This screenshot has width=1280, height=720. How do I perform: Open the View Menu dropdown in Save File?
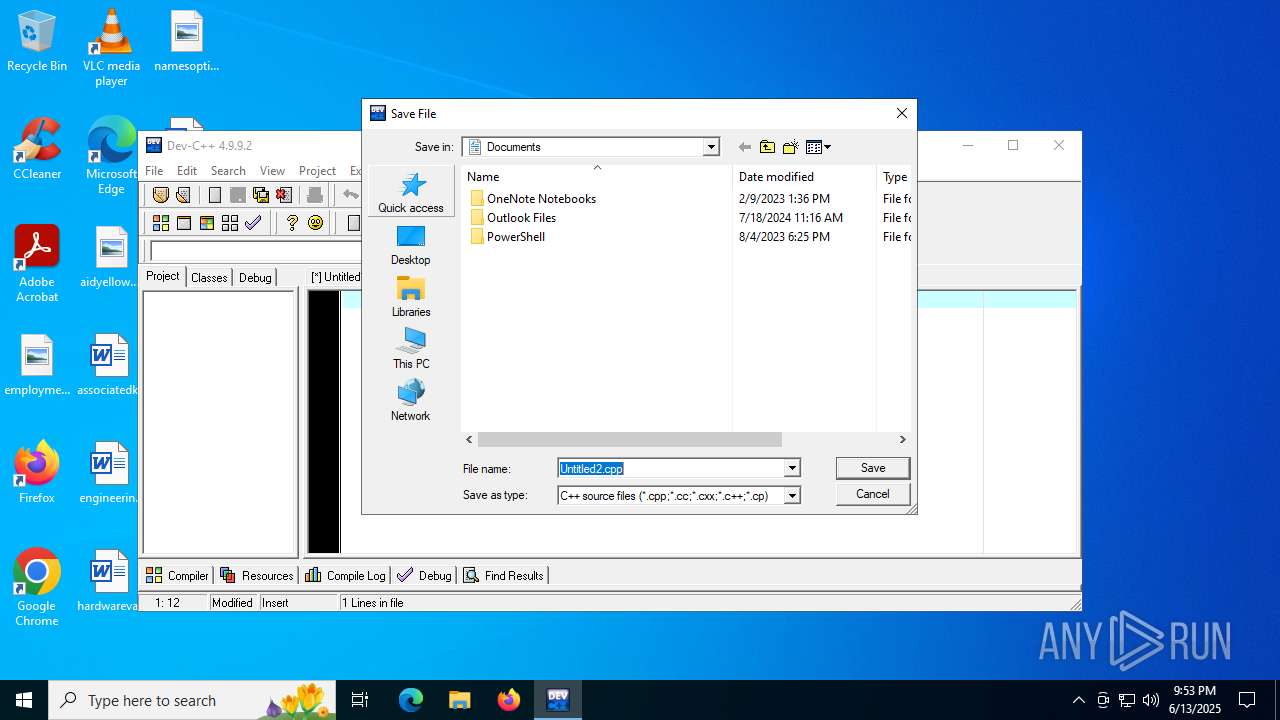pyautogui.click(x=818, y=147)
